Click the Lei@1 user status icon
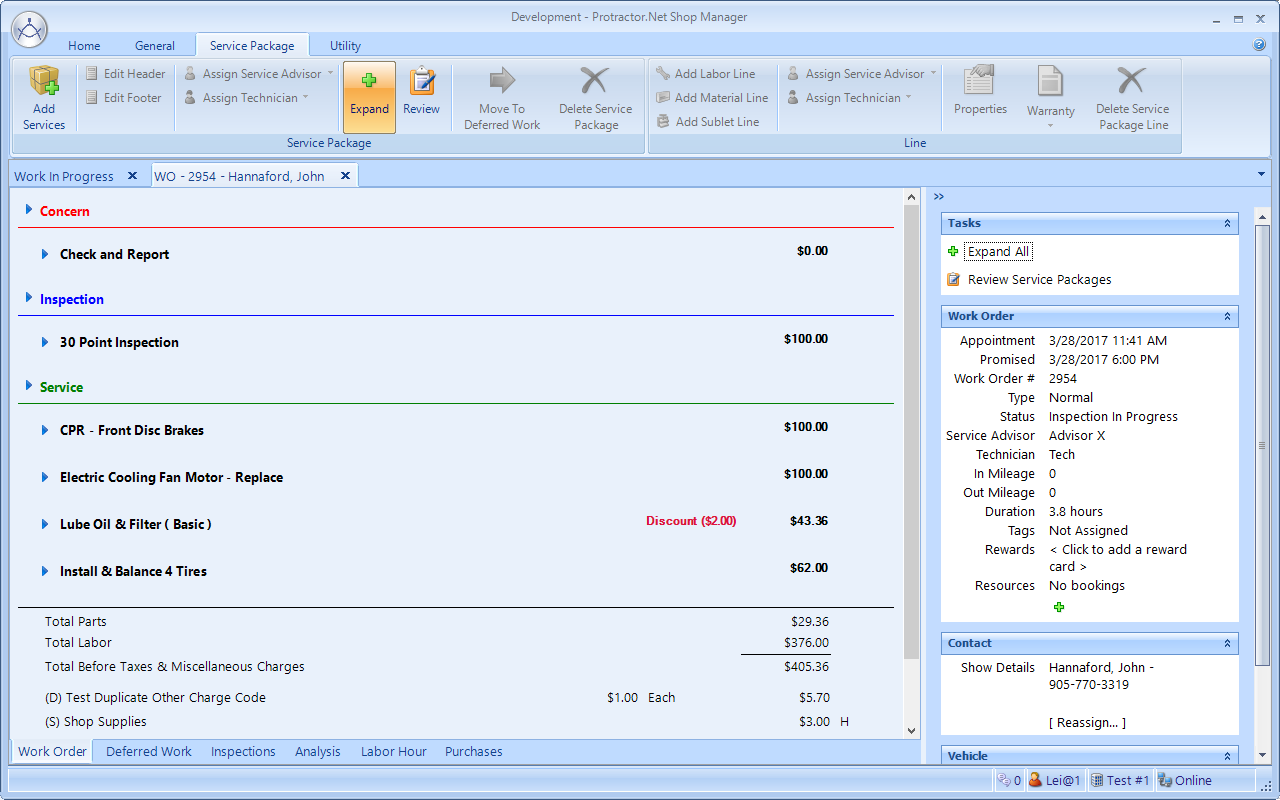Screen dimensions: 1280x800 tap(1056, 780)
